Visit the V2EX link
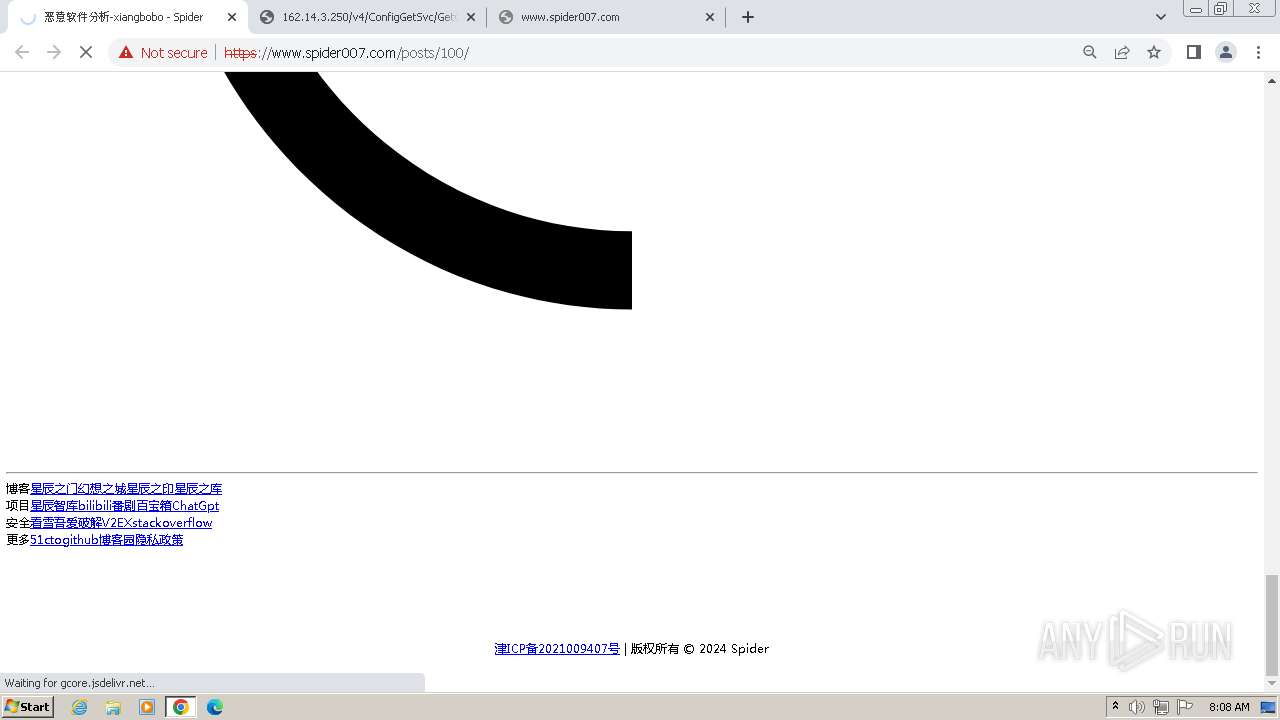Viewport: 1280px width, 720px height. coord(116,523)
